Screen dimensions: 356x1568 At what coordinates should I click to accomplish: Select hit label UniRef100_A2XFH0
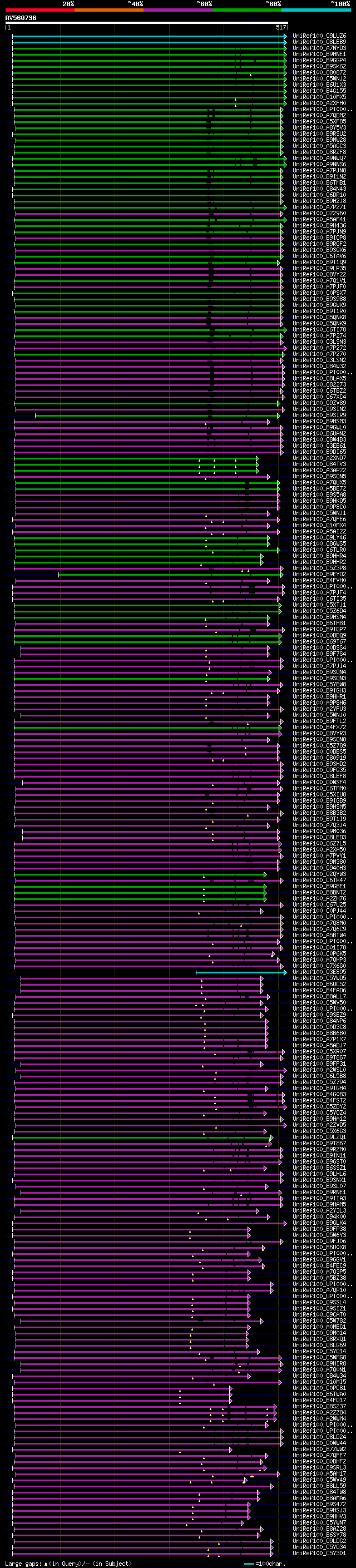(x=319, y=103)
